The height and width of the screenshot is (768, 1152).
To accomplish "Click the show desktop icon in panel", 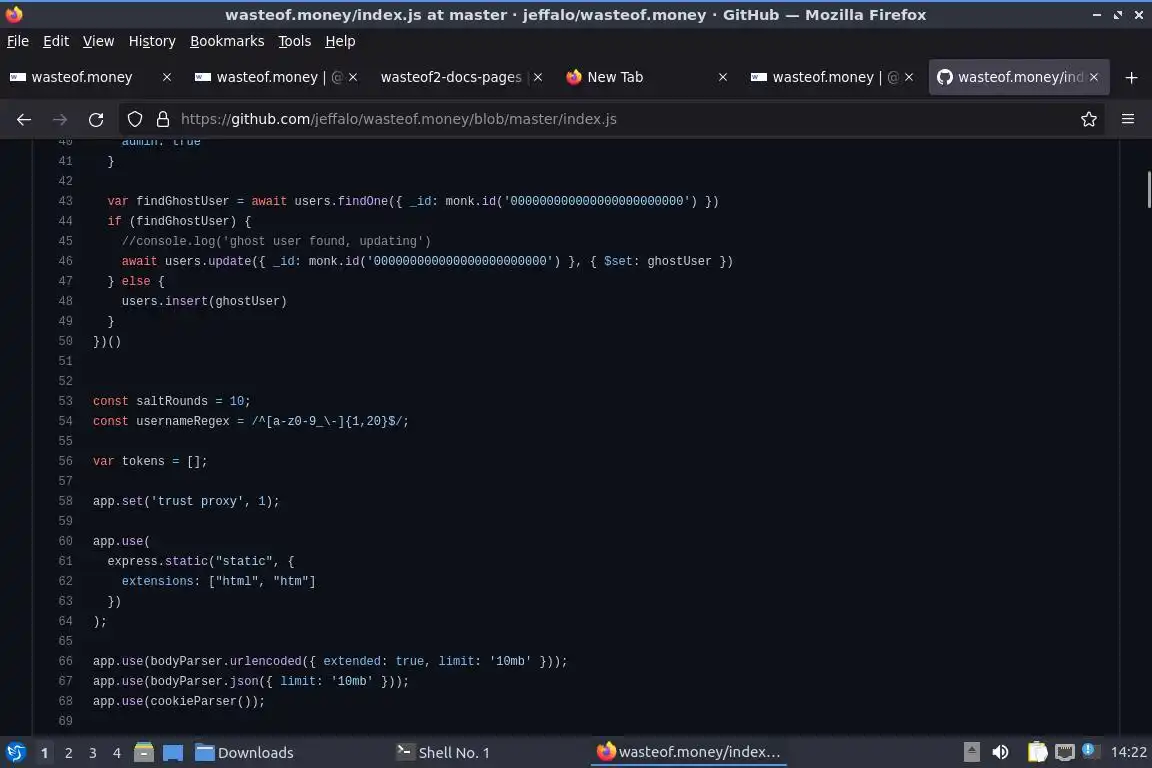I will pos(173,752).
